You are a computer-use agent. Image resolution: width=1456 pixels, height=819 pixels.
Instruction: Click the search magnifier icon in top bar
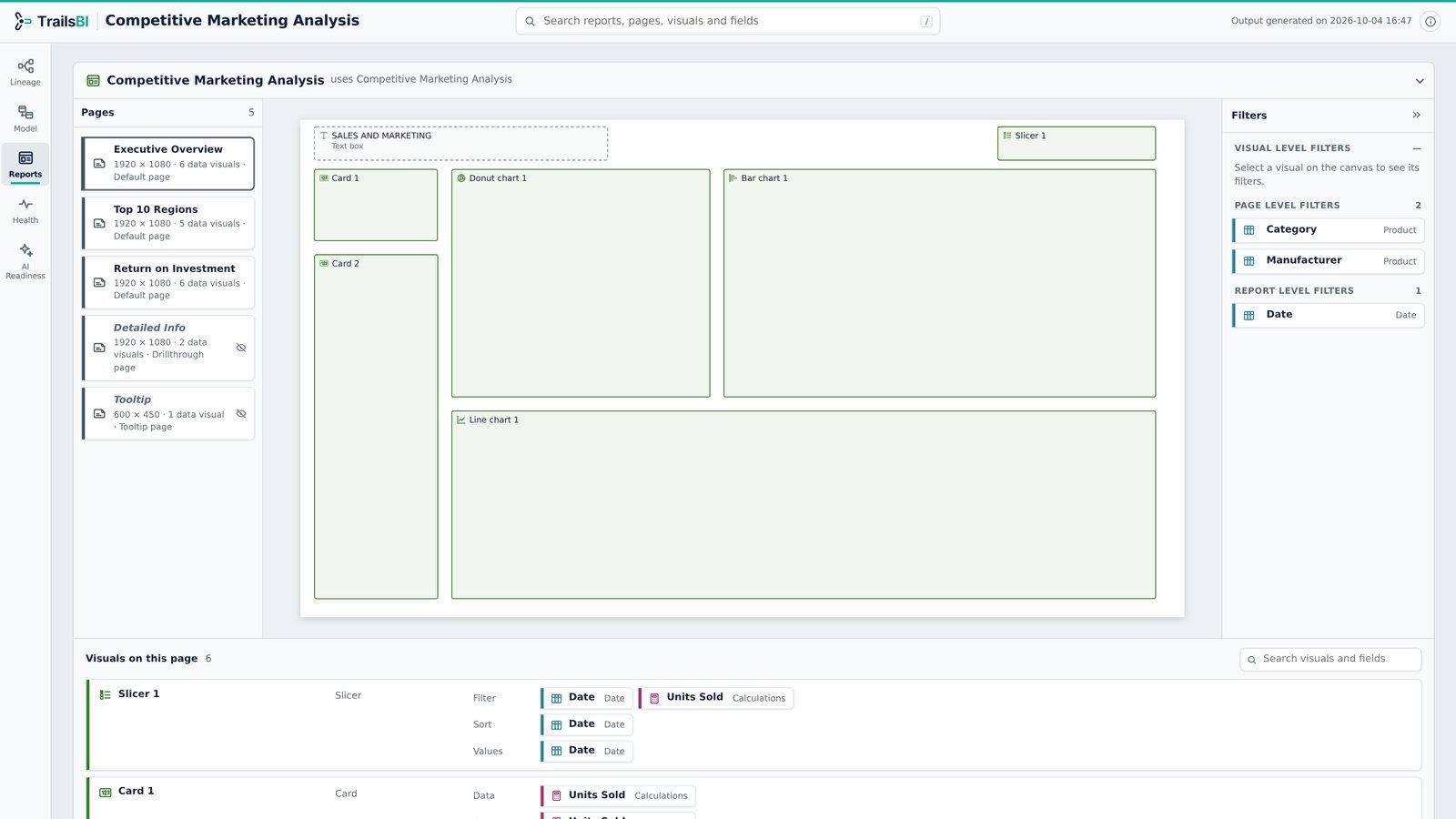(x=530, y=21)
